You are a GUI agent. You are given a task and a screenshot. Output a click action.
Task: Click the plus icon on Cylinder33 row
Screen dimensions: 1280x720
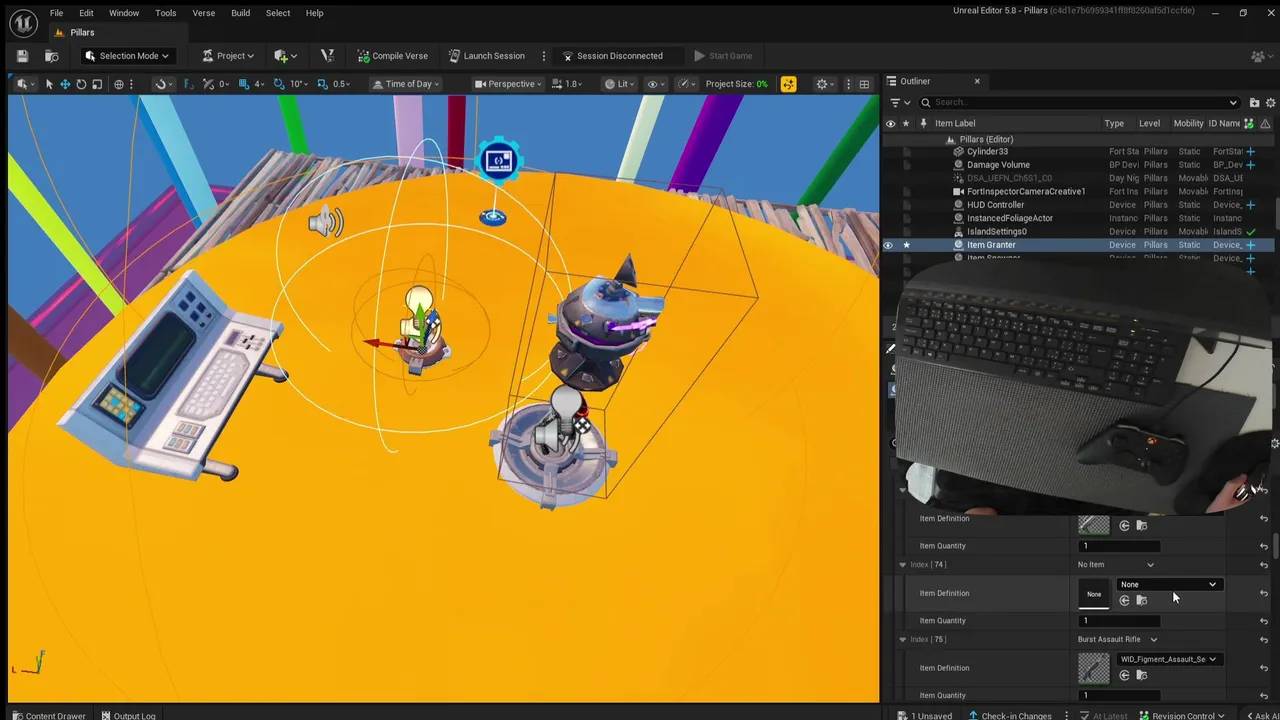click(x=1250, y=151)
